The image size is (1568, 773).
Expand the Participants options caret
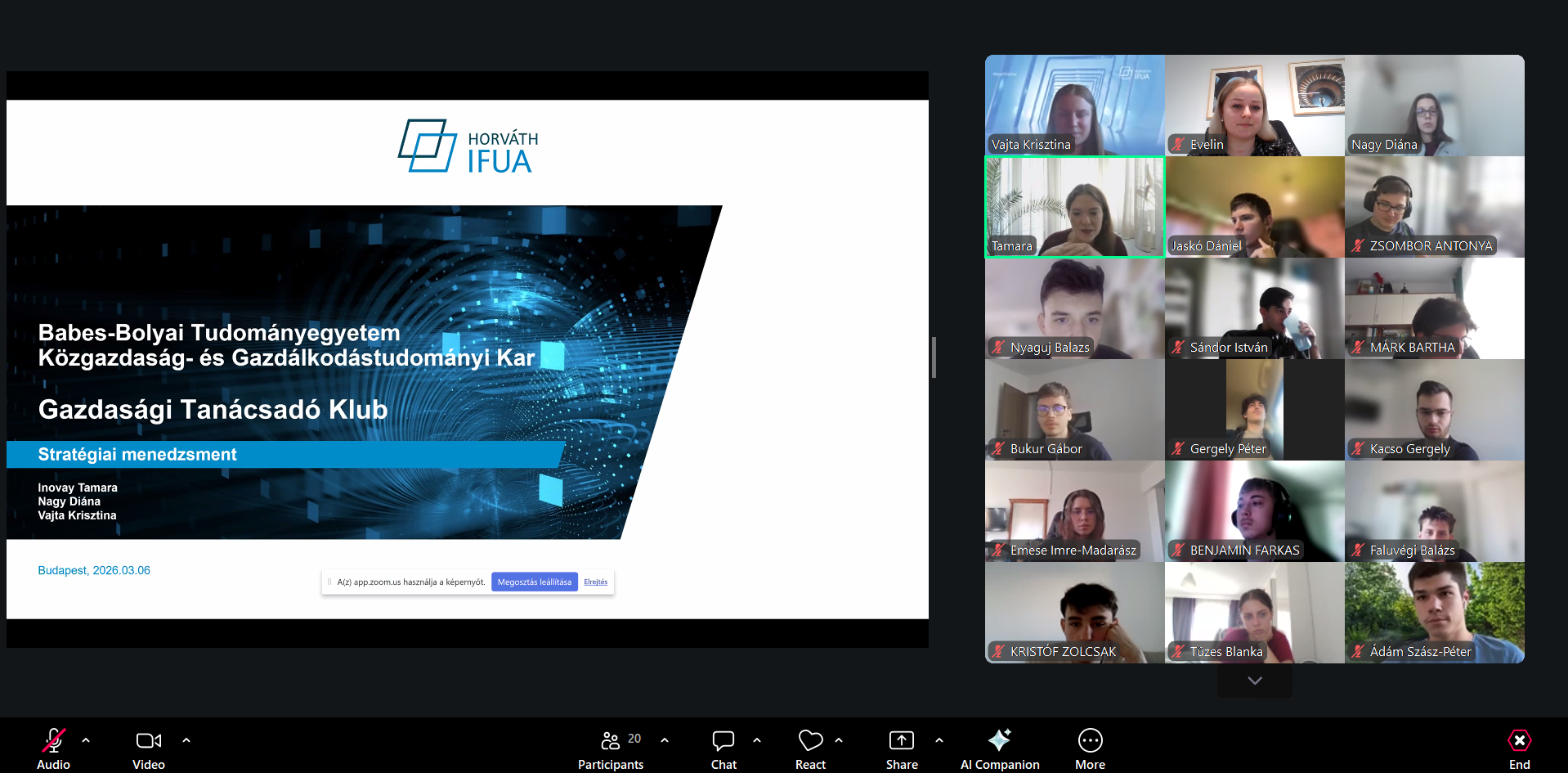coord(665,740)
